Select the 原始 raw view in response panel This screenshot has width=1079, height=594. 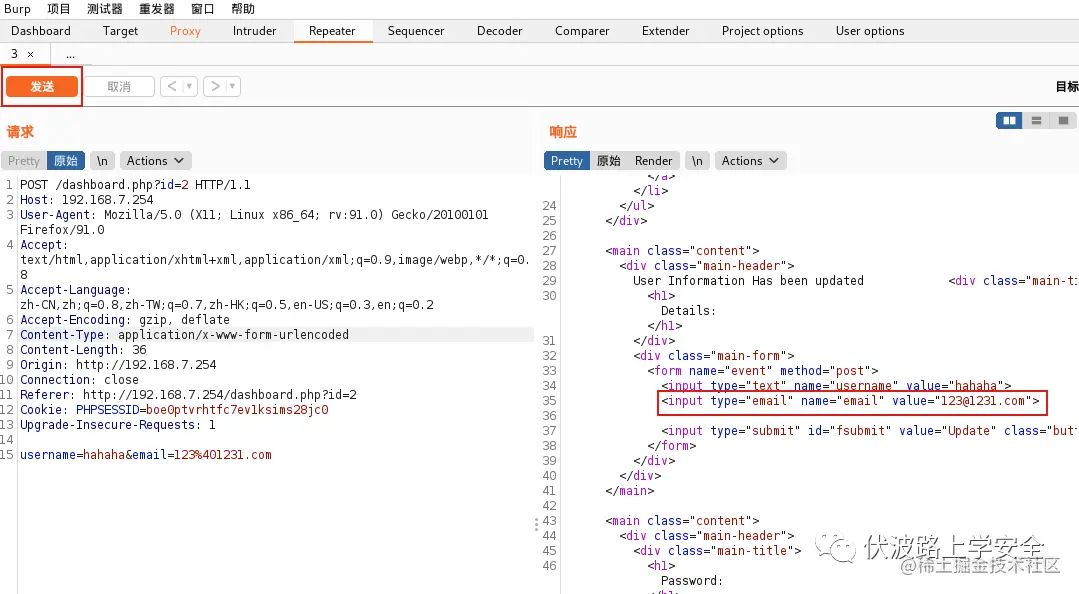tap(608, 160)
